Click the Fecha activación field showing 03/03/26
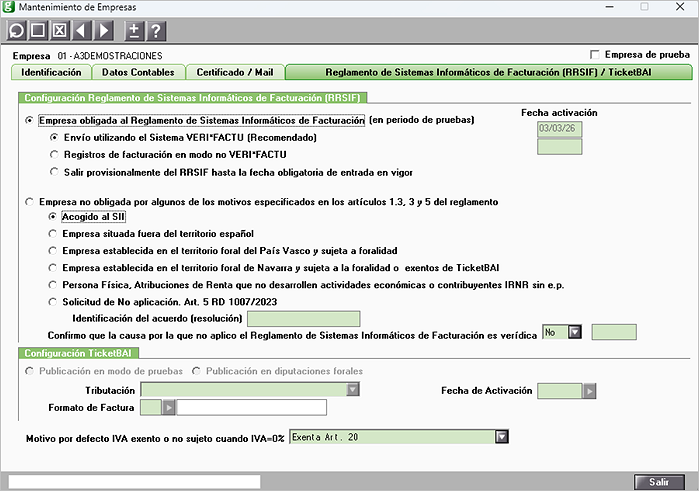This screenshot has width=699, height=491. point(559,128)
